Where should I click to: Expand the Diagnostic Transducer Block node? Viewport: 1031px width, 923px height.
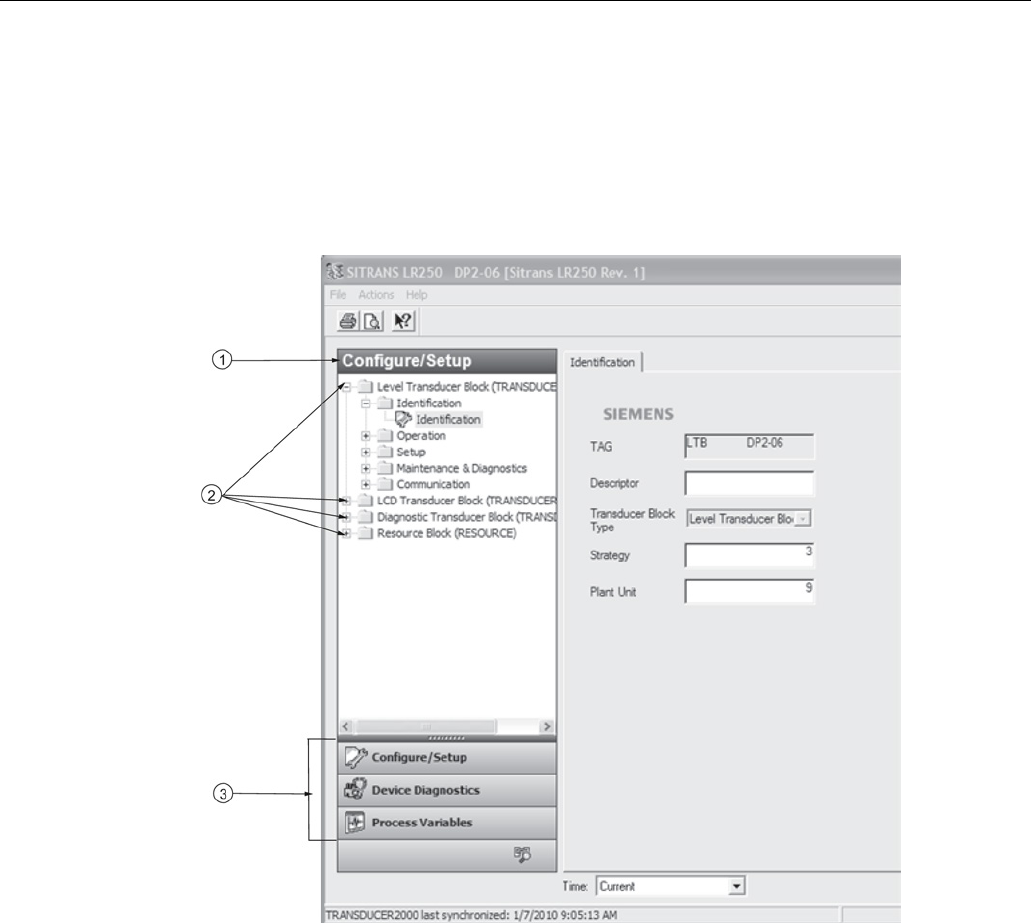point(347,517)
